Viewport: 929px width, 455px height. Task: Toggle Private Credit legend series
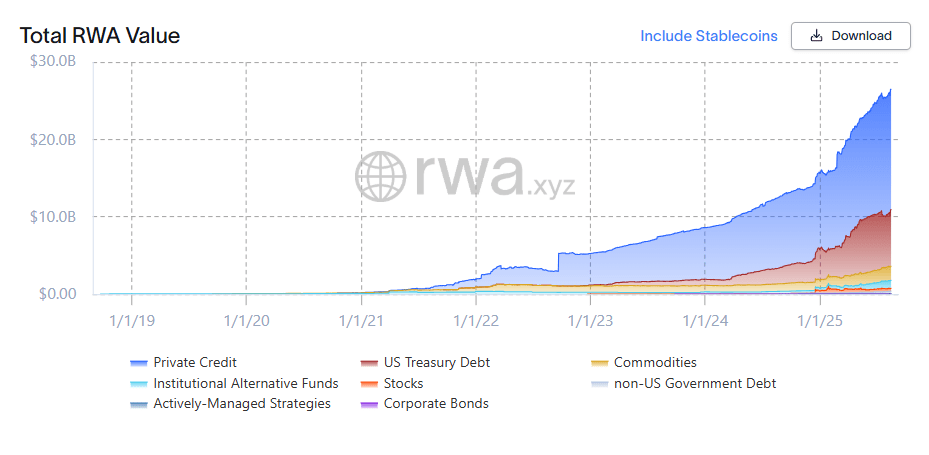195,362
